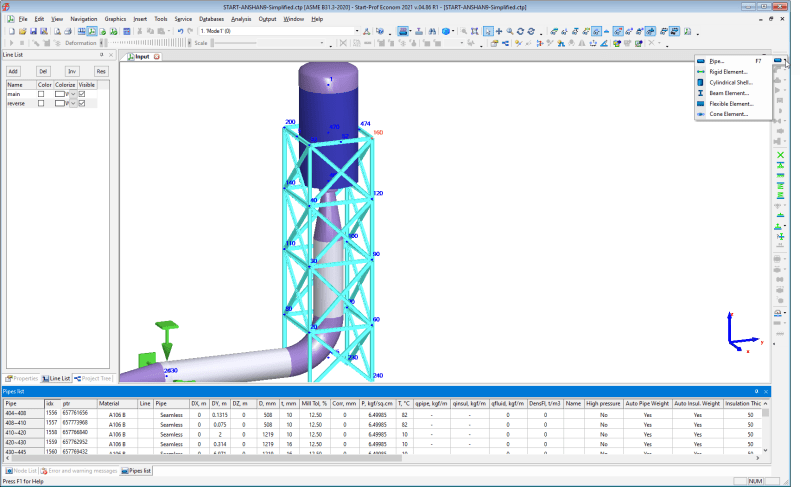Click Pipes list horizontal scrollbar
The height and width of the screenshot is (487, 800).
(x=206, y=458)
